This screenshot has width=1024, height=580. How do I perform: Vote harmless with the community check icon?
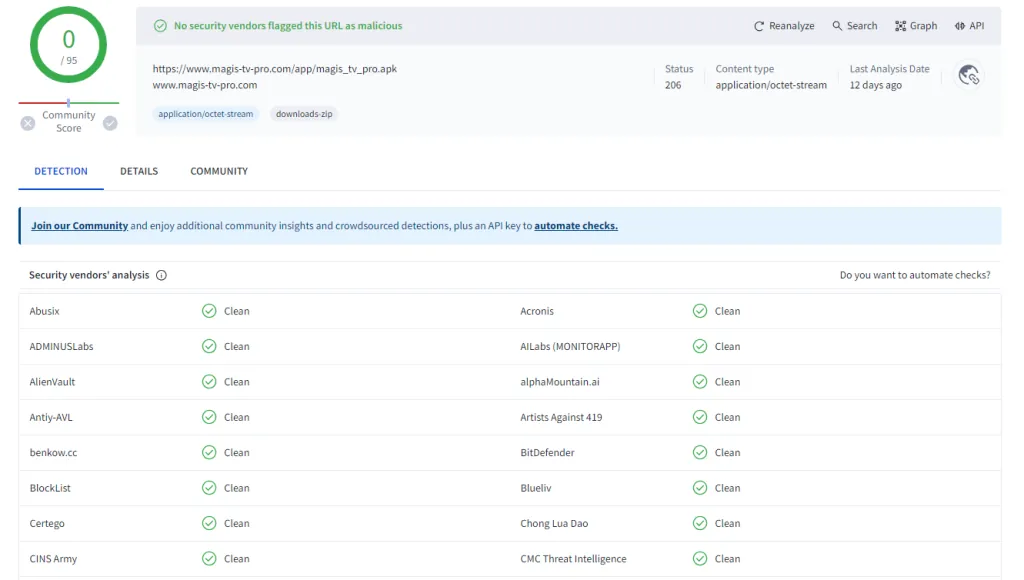110,123
